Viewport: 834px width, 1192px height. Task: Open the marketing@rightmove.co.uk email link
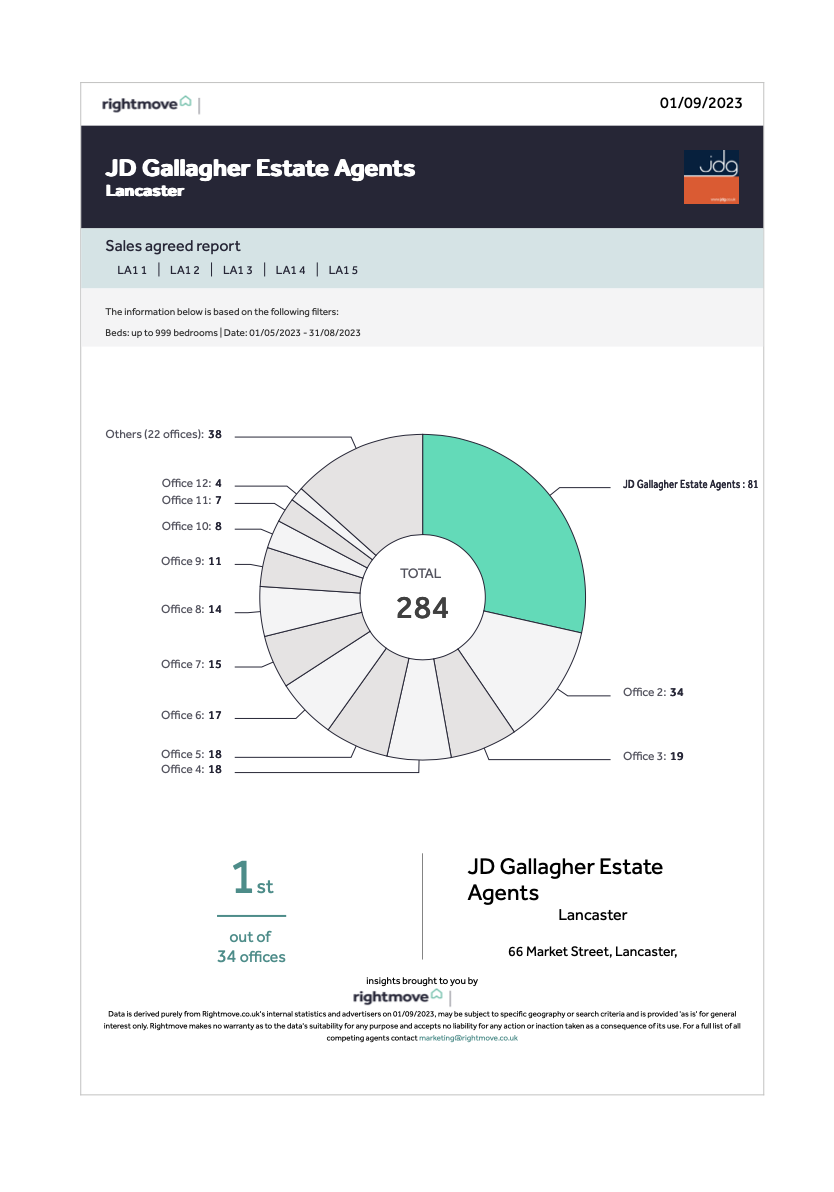coord(468,1038)
